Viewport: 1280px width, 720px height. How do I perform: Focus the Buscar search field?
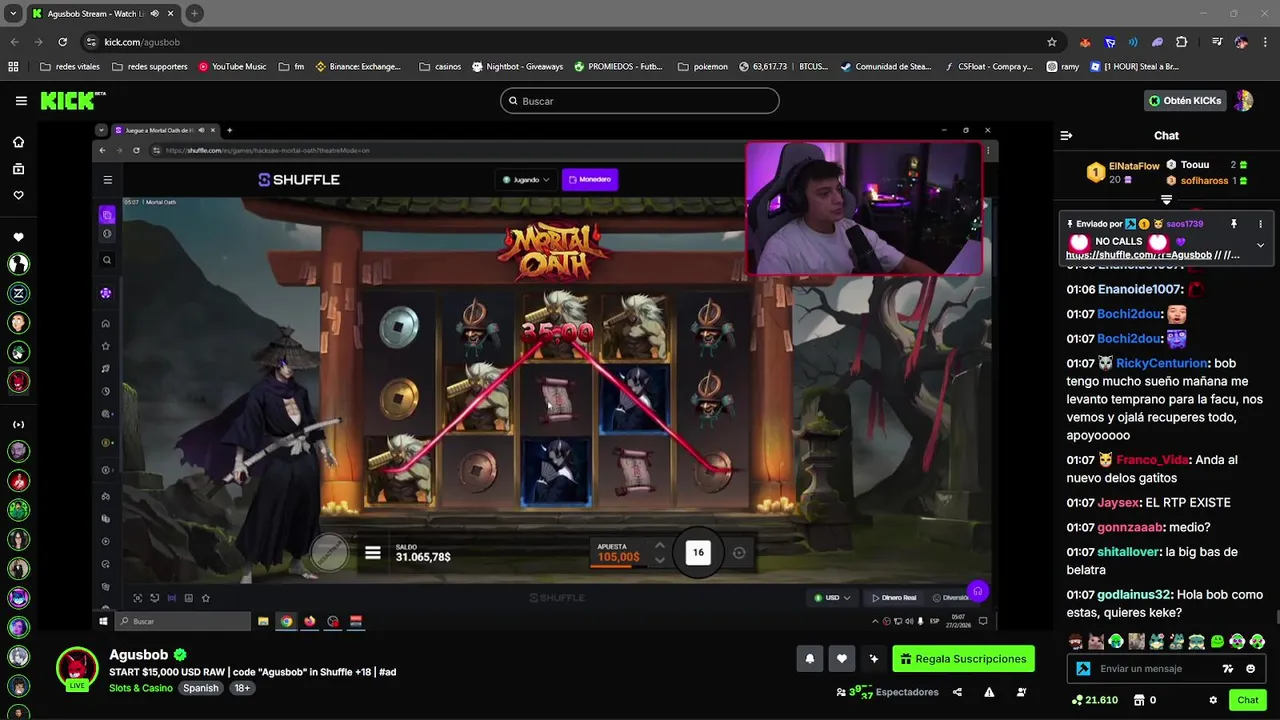(639, 101)
